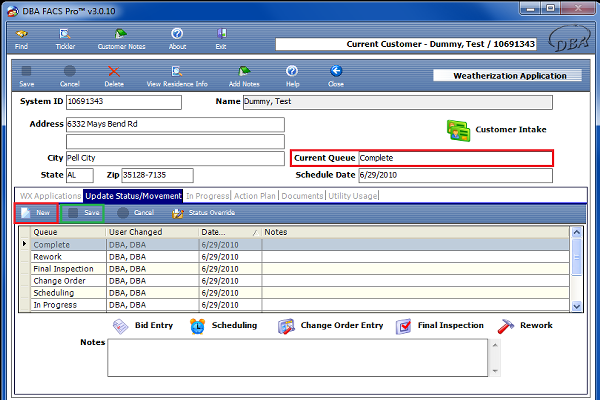Click the empty second address line field
This screenshot has width=600, height=400.
(175, 142)
